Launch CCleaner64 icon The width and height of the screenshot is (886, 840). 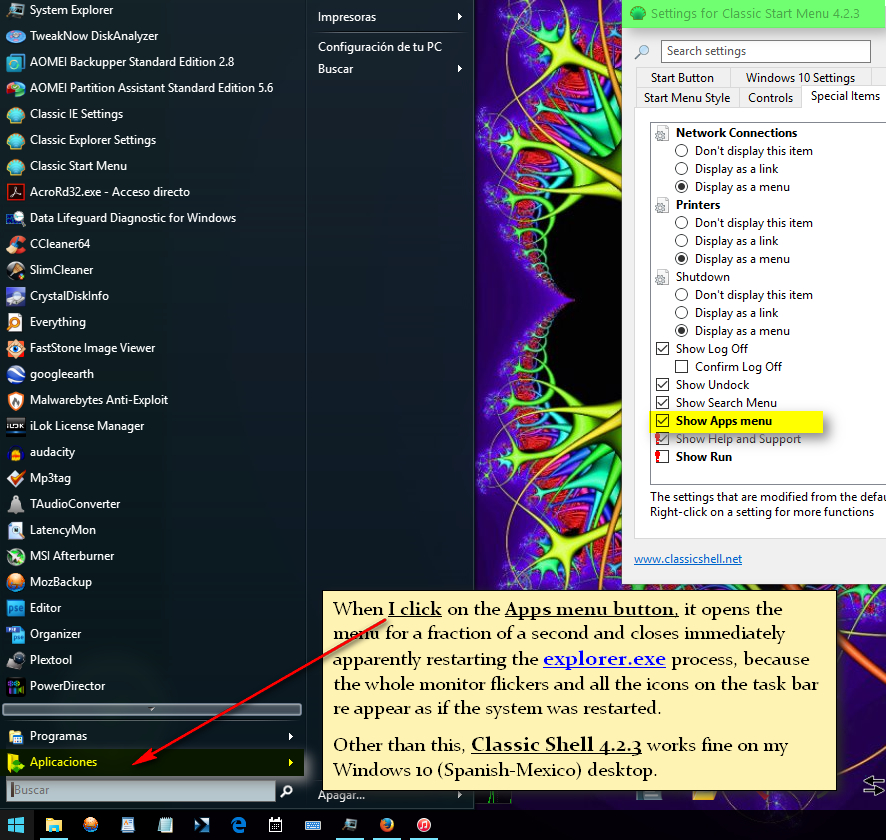(15, 244)
